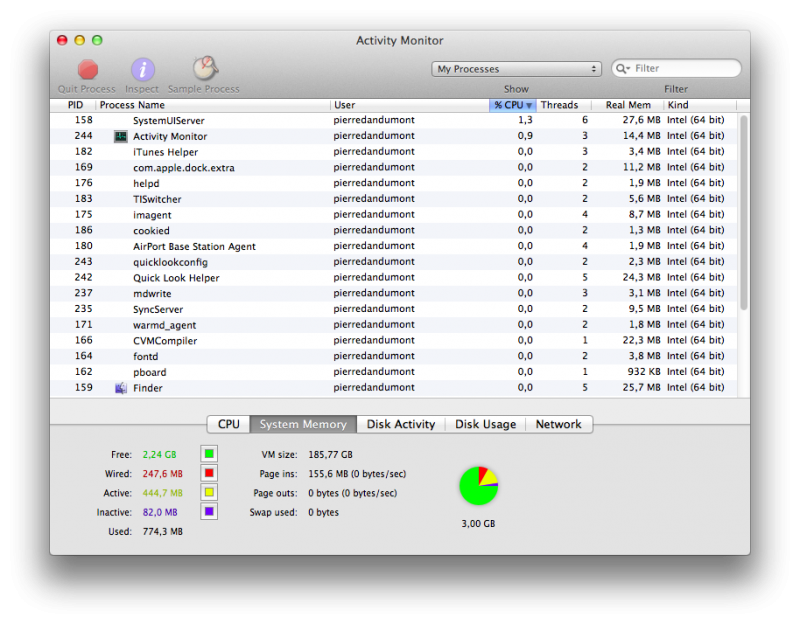Viewport: 800px width, 624px height.
Task: Select the Activity Monitor process icon
Action: click(x=120, y=136)
